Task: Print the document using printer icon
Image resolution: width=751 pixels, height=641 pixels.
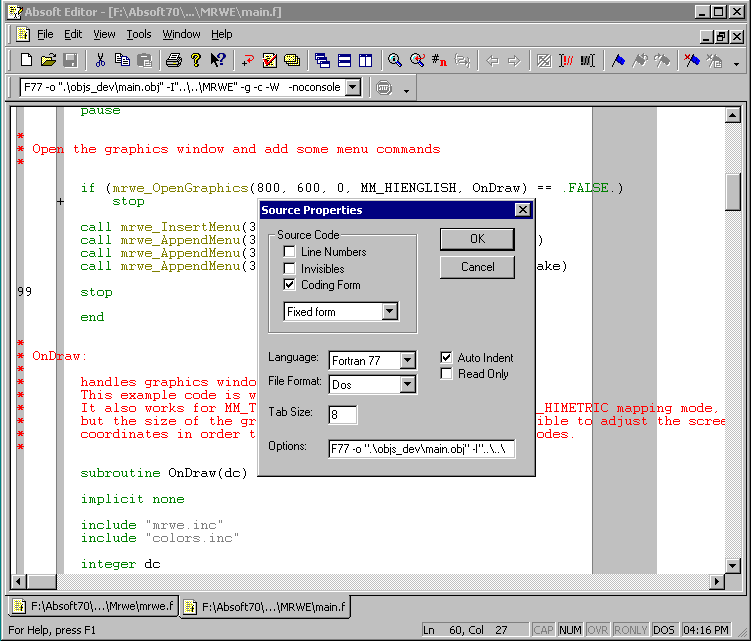Action: 174,60
